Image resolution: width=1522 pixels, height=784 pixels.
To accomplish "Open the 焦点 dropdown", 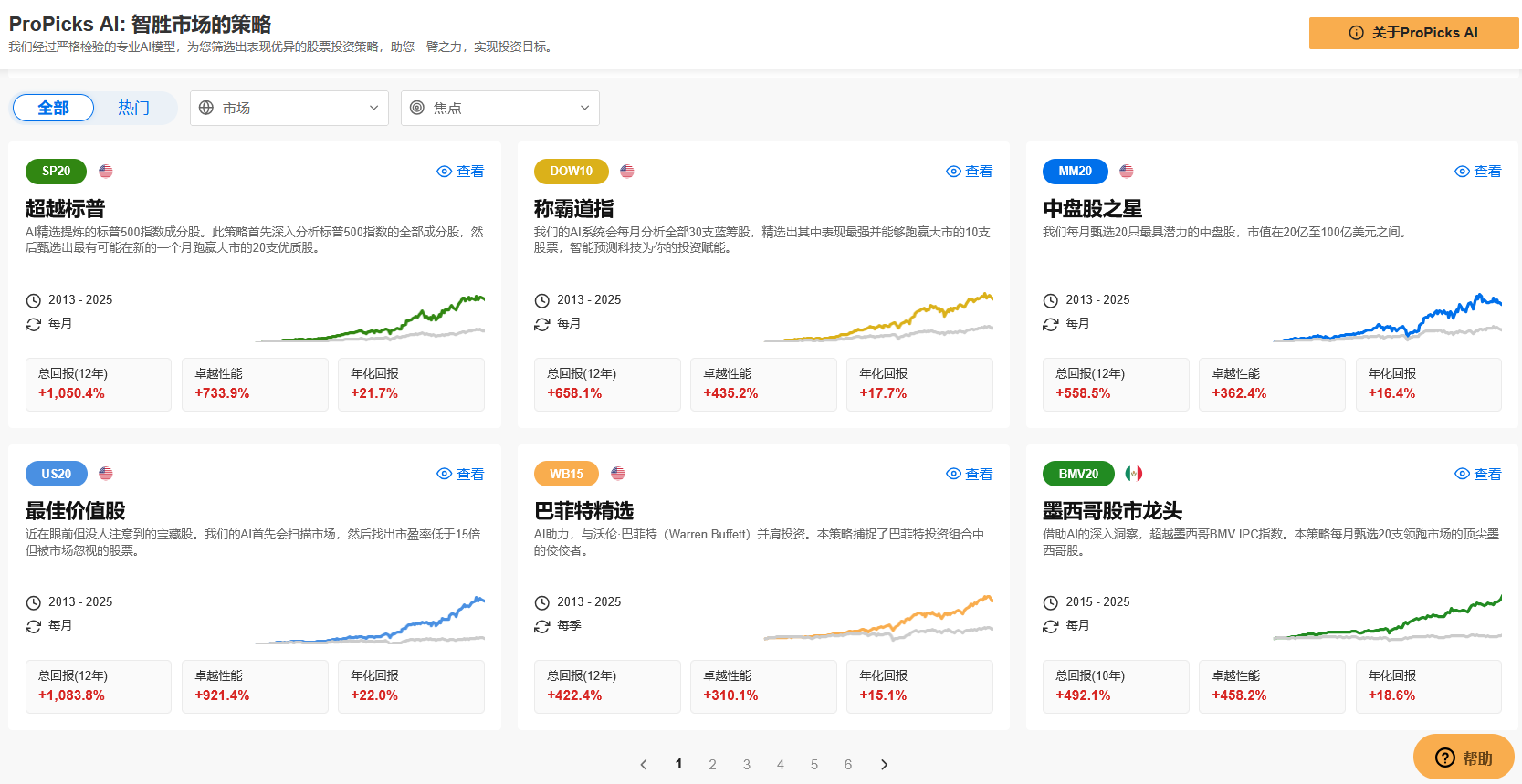I will (500, 108).
